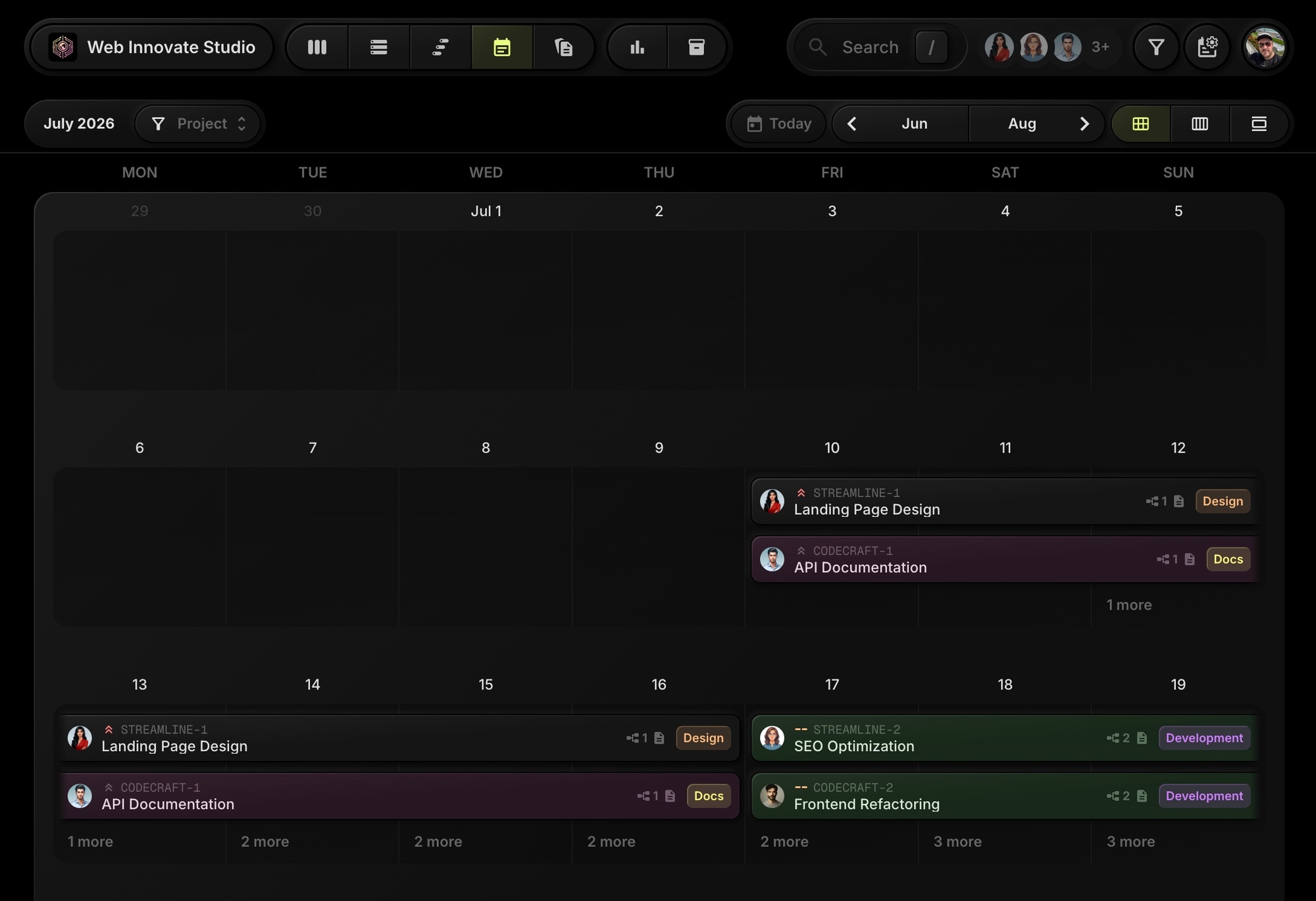This screenshot has height=901, width=1316.
Task: Click the second team member avatar
Action: point(1033,47)
